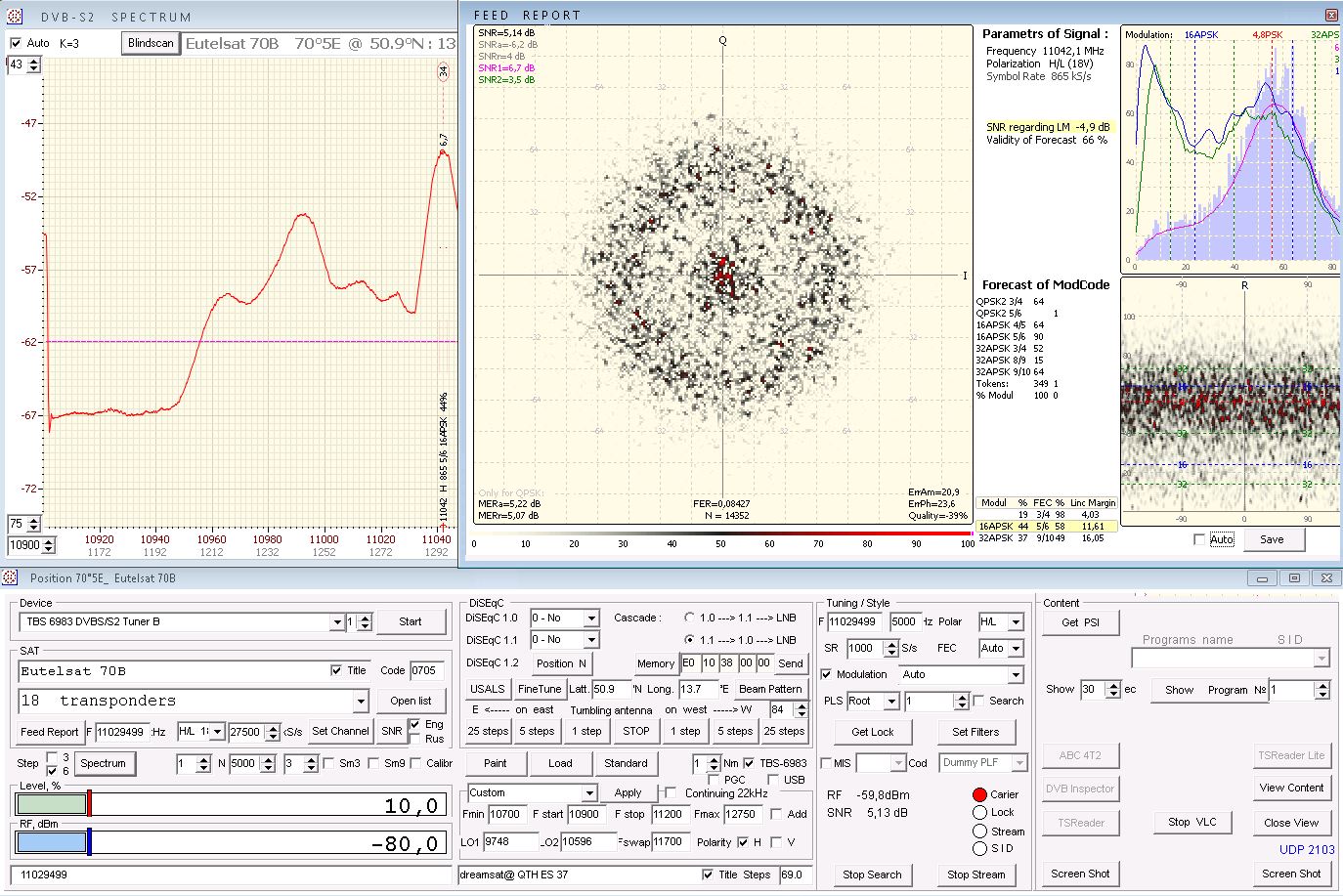Click the Stream status indicator circle
The width and height of the screenshot is (1343, 896).
tap(979, 831)
